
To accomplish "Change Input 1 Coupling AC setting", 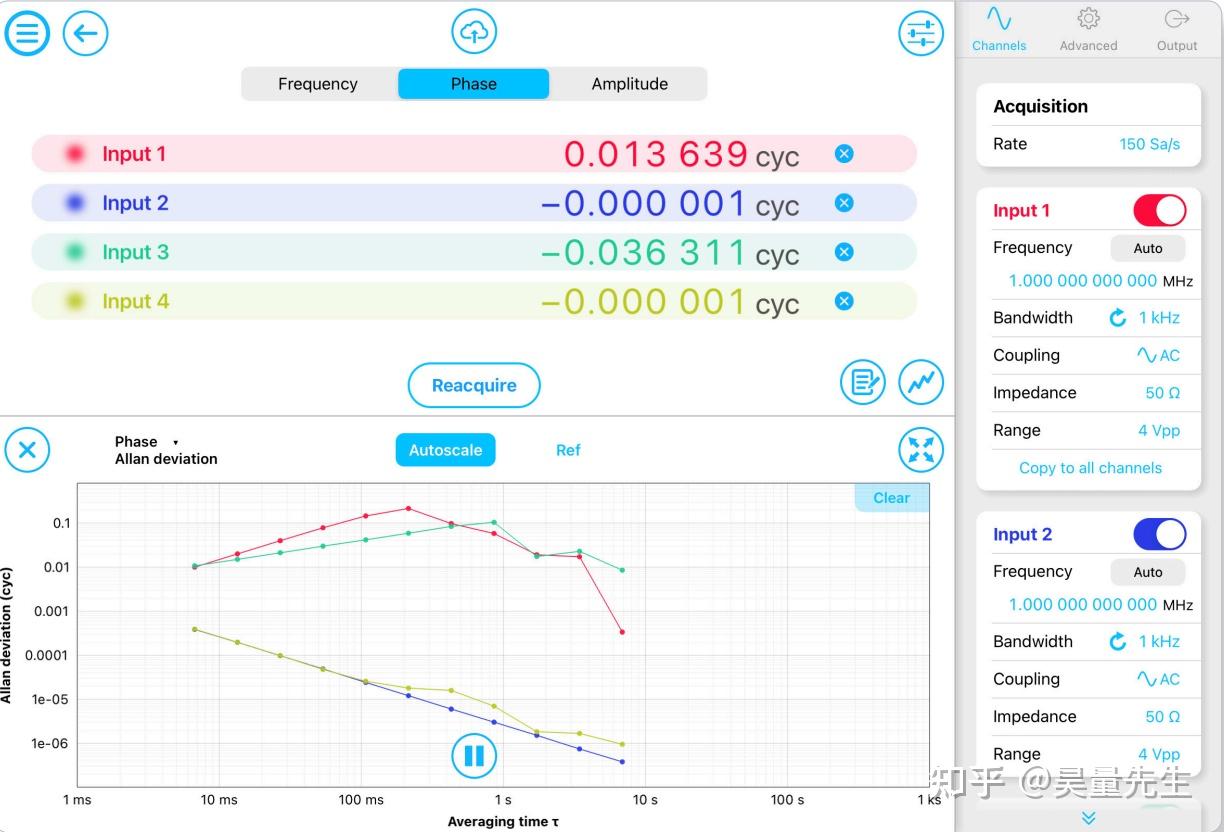I will [x=1158, y=355].
